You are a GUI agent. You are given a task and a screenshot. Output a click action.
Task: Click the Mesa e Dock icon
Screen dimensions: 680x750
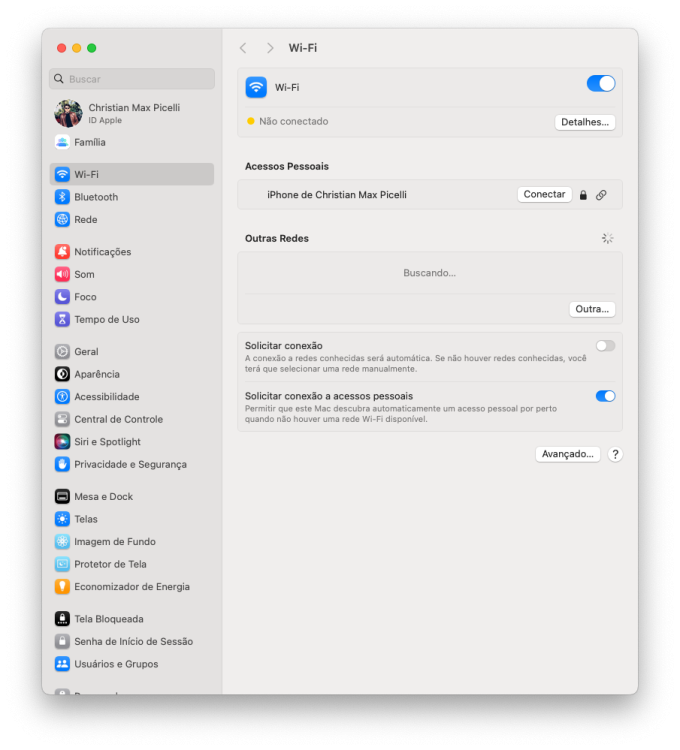click(x=62, y=496)
